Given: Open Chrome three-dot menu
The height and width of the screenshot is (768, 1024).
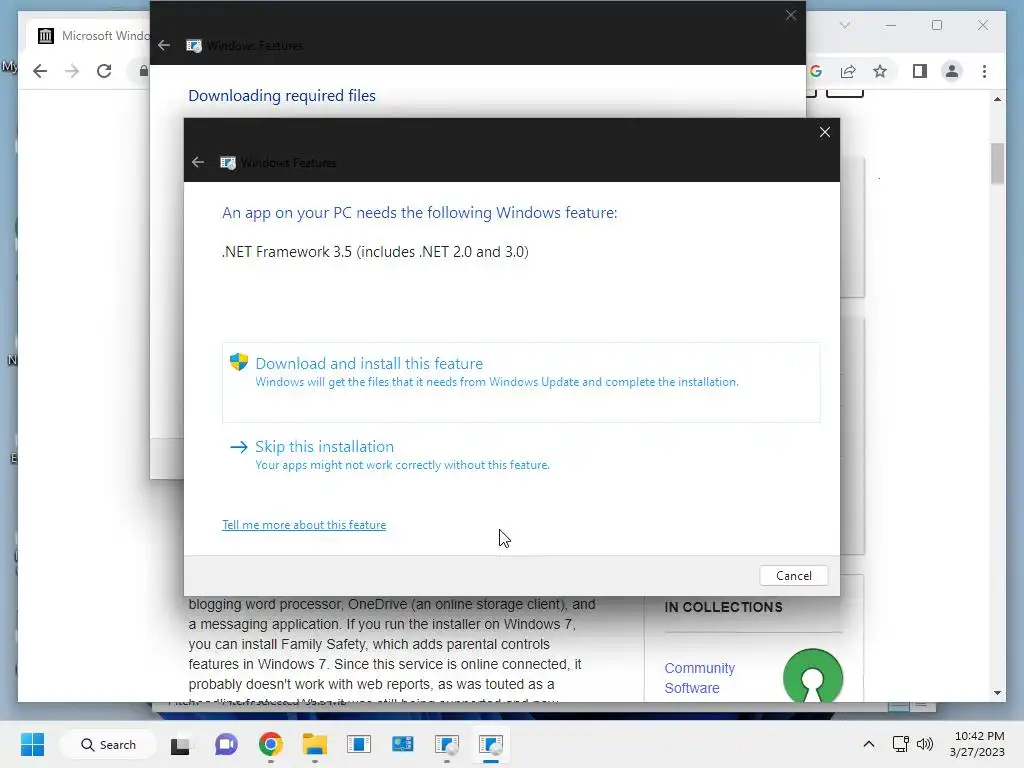Looking at the screenshot, I should [x=984, y=71].
